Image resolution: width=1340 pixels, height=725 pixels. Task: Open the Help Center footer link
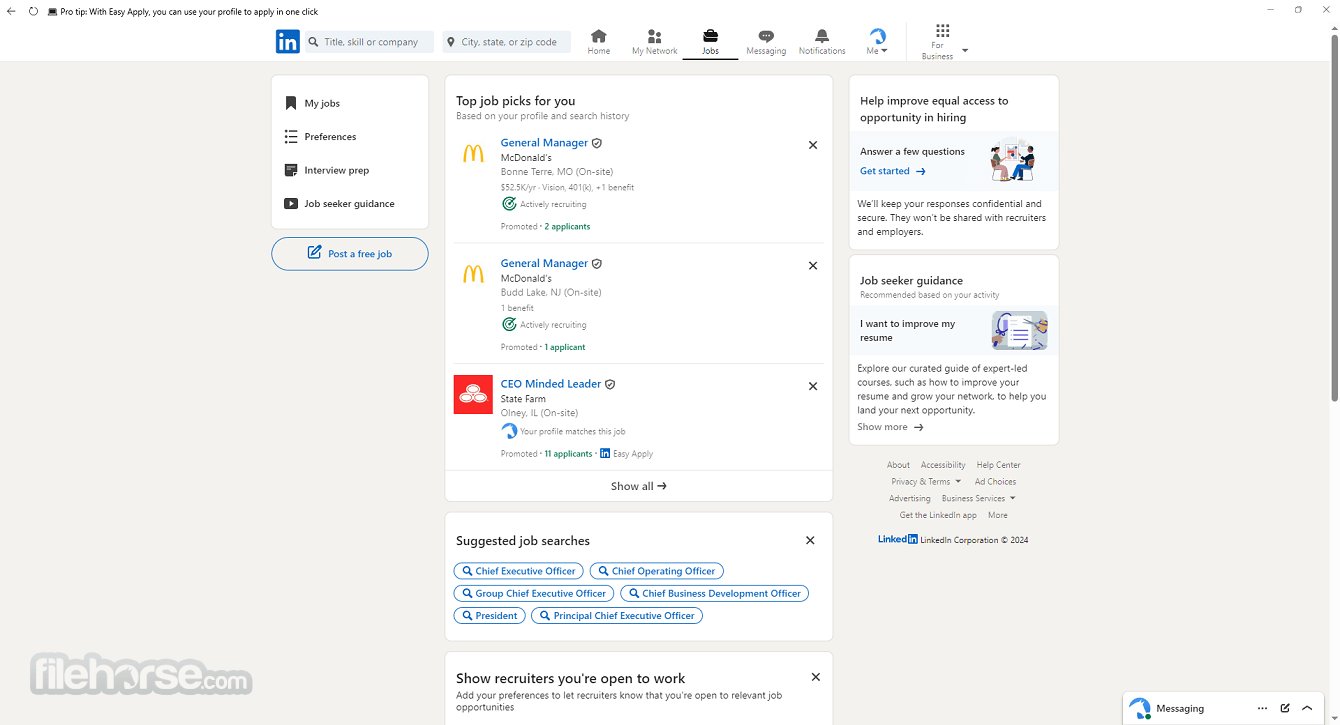998,465
